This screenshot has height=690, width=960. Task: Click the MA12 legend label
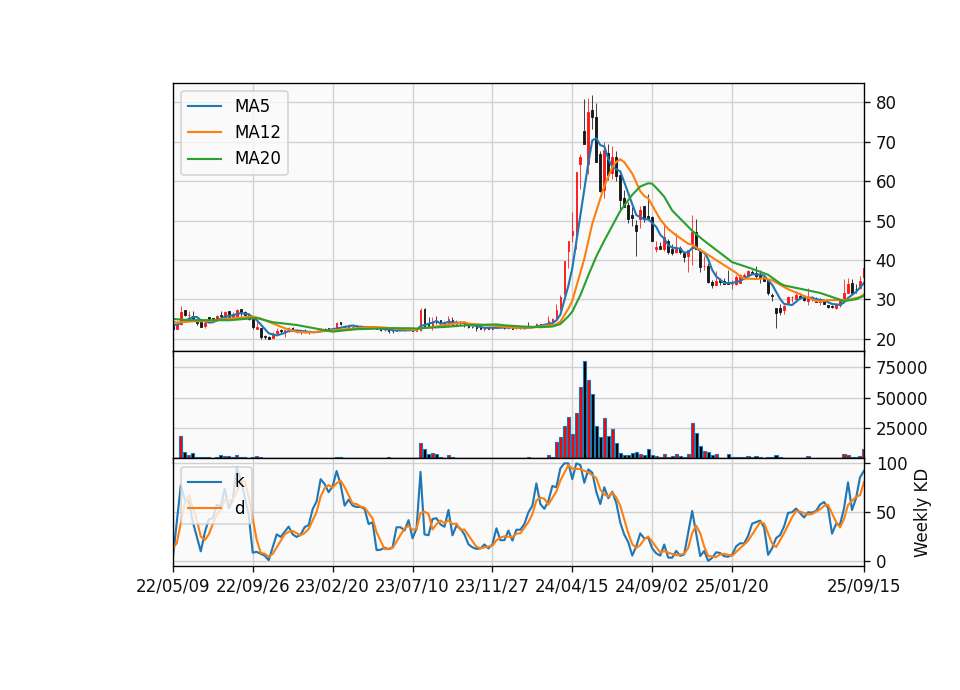tap(257, 132)
